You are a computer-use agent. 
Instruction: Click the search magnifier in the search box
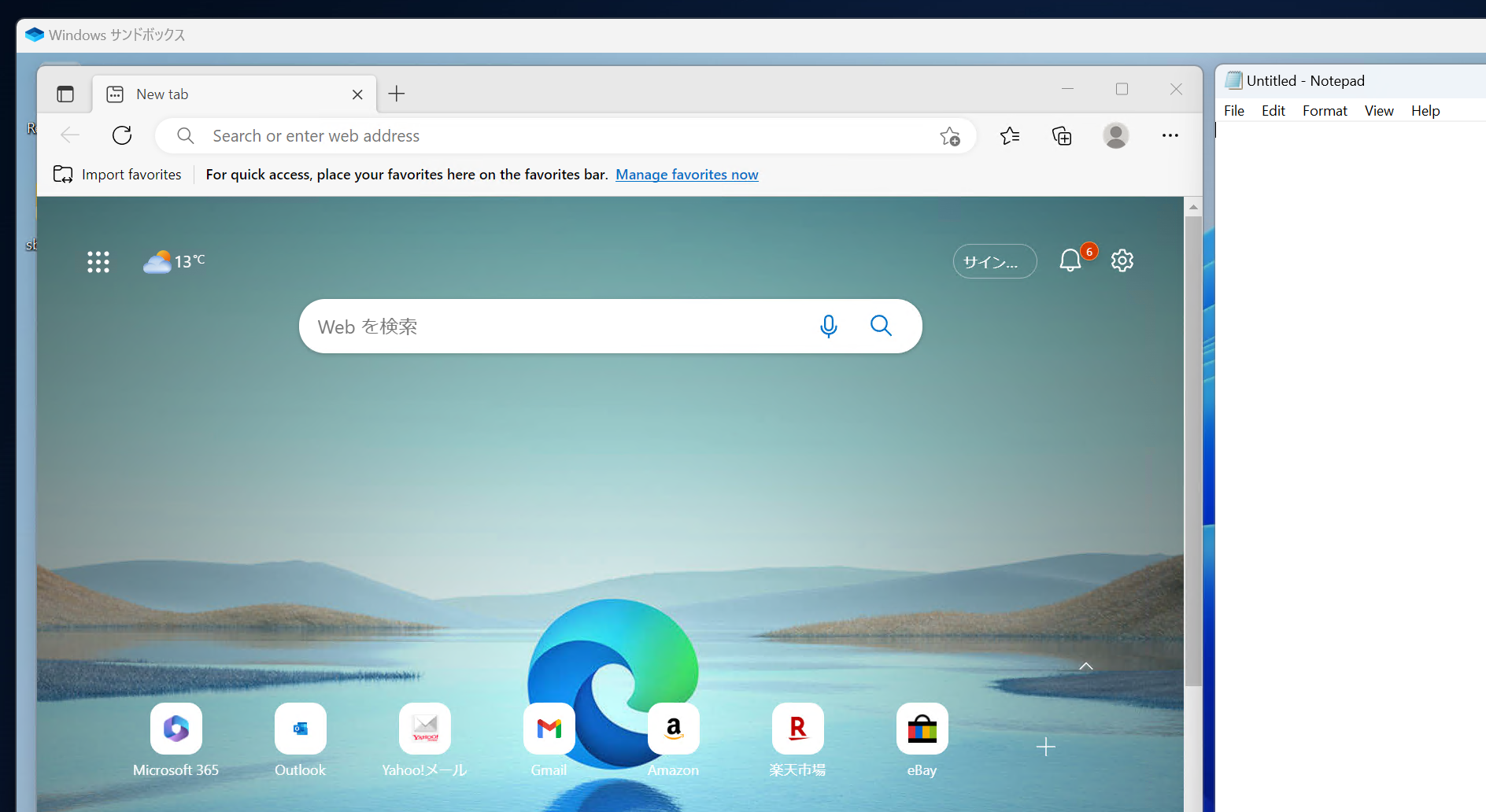point(881,326)
